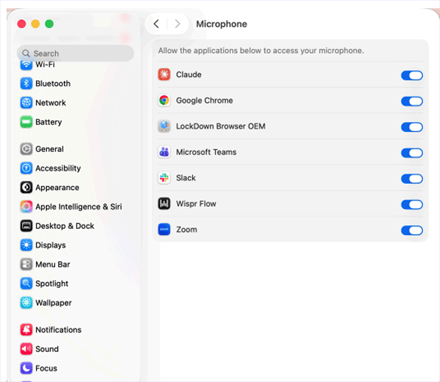This screenshot has width=440, height=382.
Task: Switch off Slack microphone access
Action: 412,179
